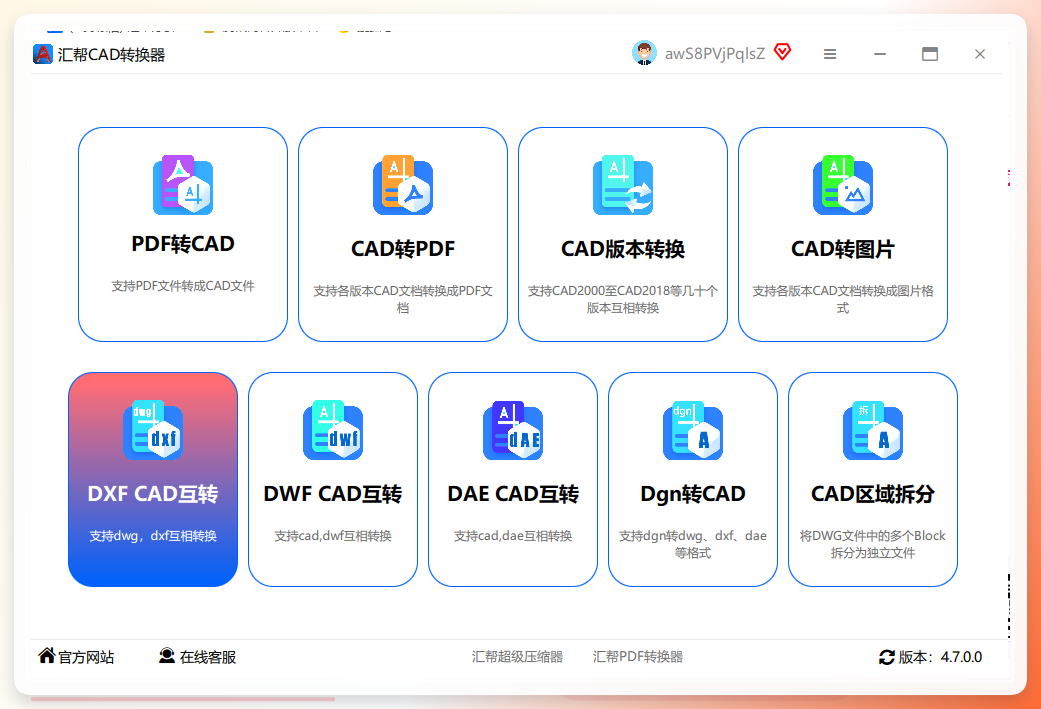Select the Dgn转CAD title
Image resolution: width=1041 pixels, height=709 pixels.
(692, 494)
